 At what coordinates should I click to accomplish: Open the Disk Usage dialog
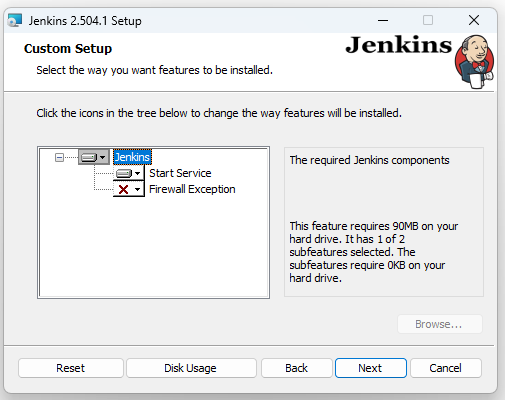[x=191, y=368]
